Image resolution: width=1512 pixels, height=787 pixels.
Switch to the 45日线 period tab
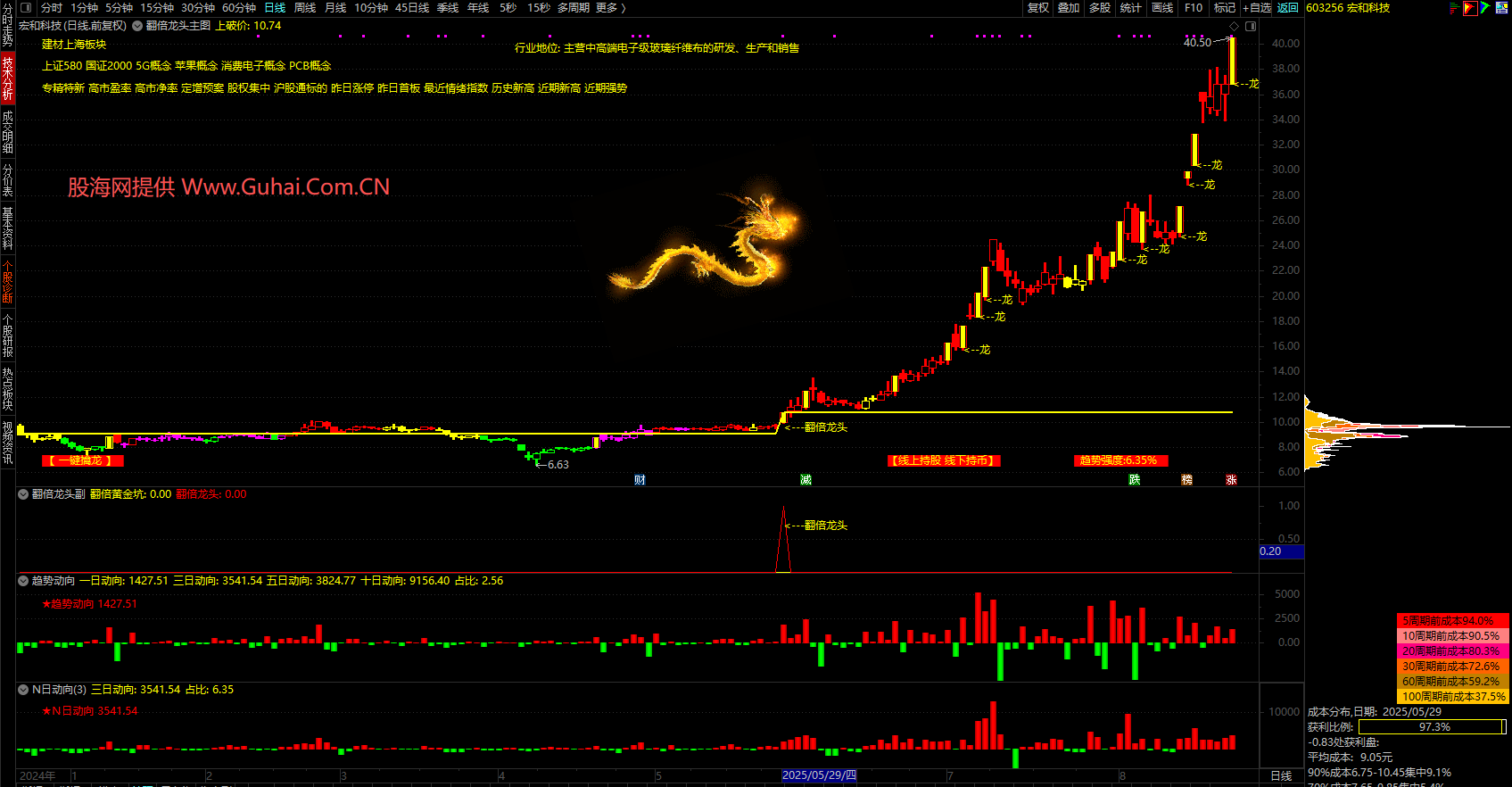412,7
